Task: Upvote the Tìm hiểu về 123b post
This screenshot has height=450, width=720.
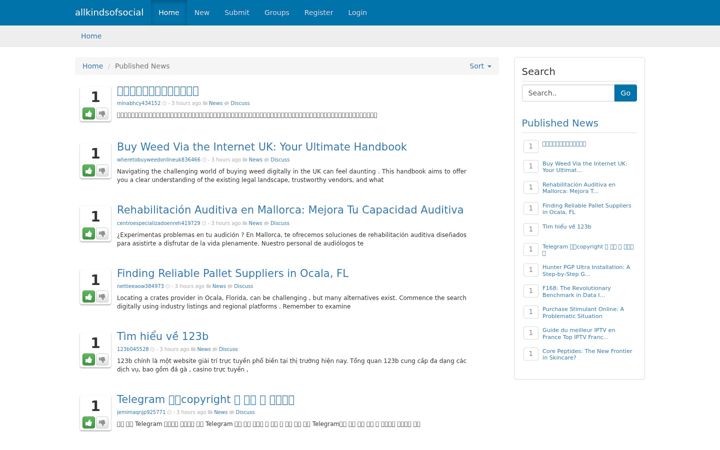Action: click(x=89, y=360)
